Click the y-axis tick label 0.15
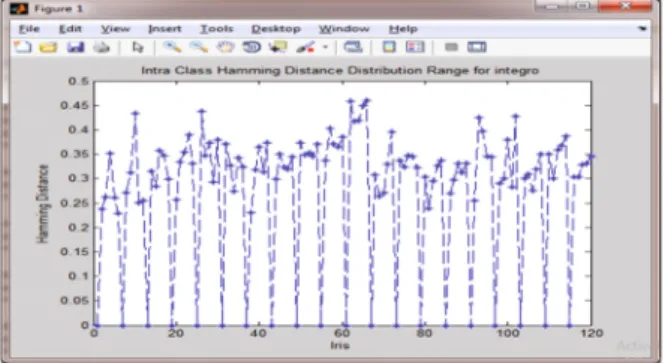Image resolution: width=665 pixels, height=363 pixels. pos(74,252)
